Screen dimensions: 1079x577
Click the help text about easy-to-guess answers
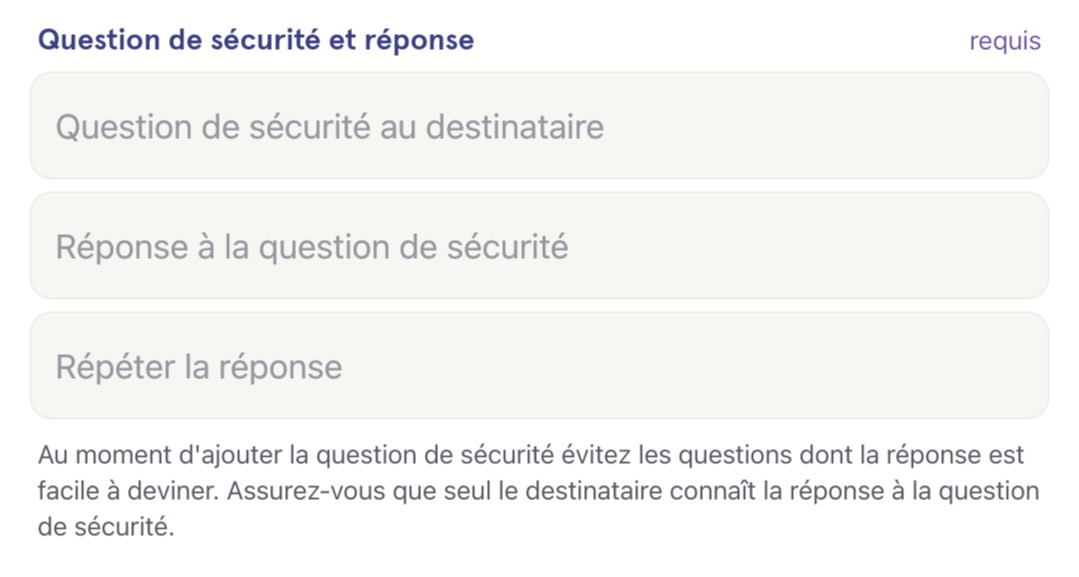coord(539,491)
